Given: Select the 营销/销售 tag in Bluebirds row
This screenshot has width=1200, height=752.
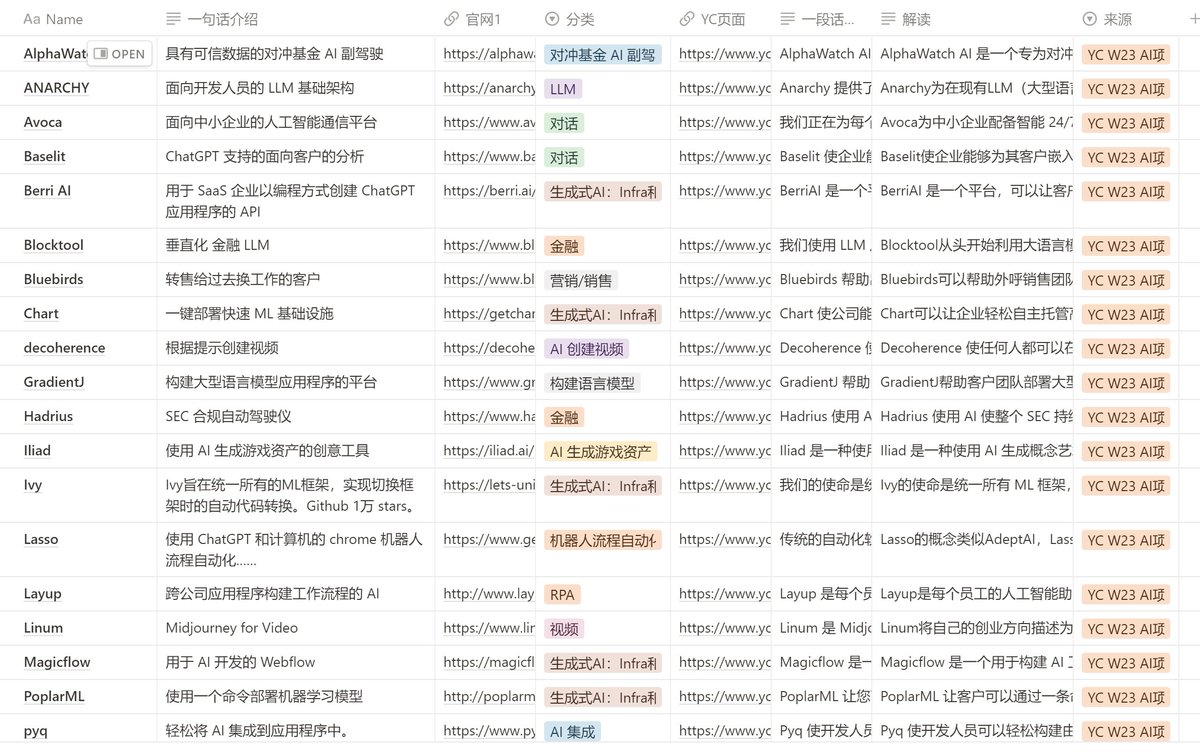Looking at the screenshot, I should tap(581, 280).
